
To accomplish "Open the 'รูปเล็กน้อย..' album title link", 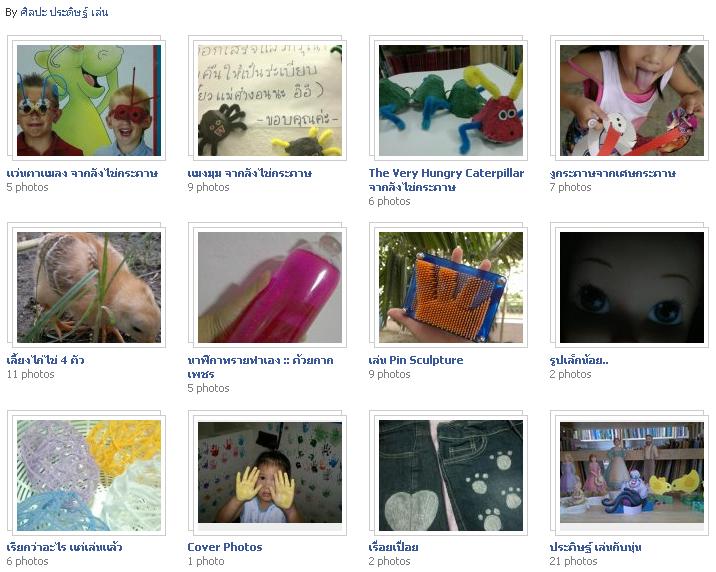I will pos(579,360).
